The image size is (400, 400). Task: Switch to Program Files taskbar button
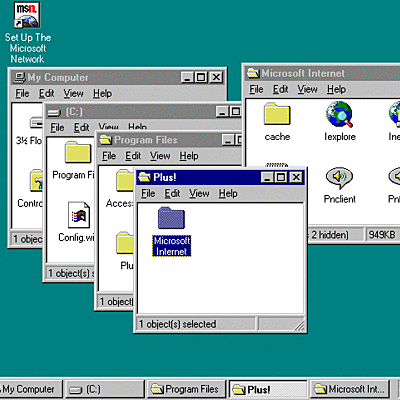pos(186,389)
